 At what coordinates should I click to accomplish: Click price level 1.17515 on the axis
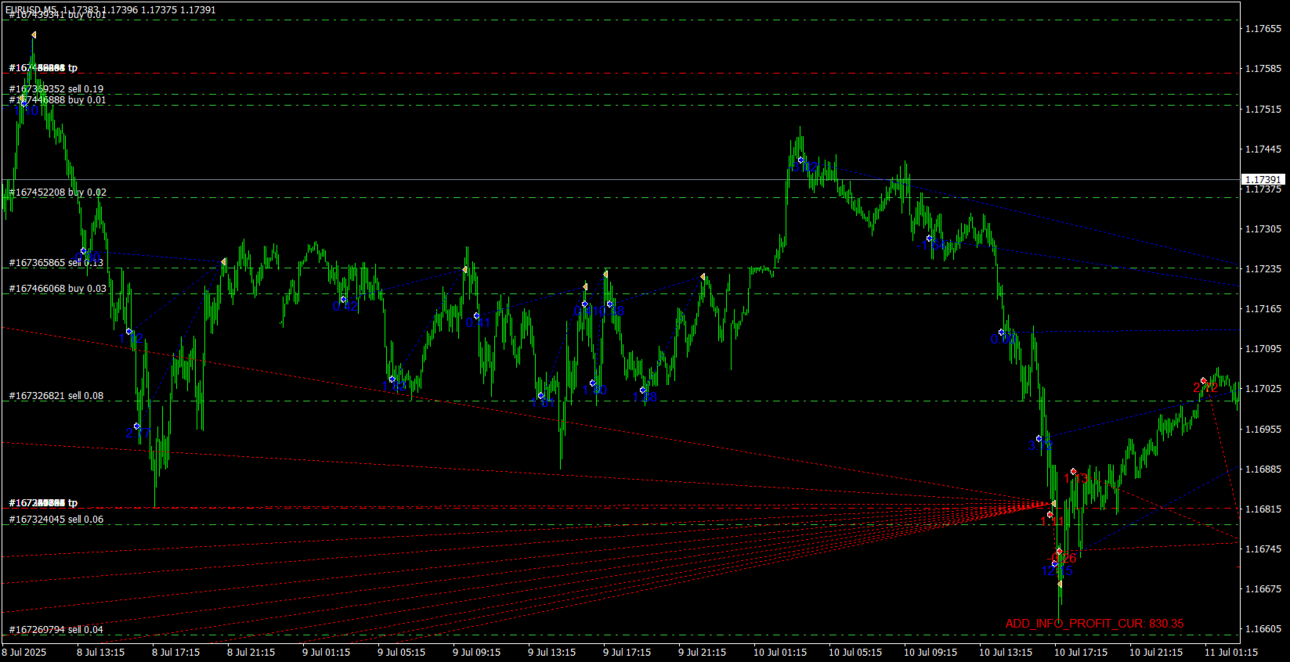pos(1264,109)
